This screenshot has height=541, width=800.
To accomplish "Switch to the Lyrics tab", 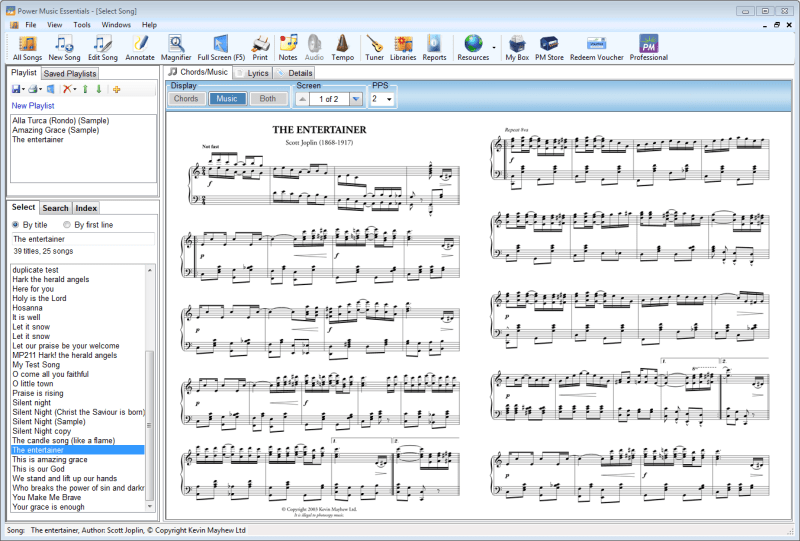I will pyautogui.click(x=257, y=73).
